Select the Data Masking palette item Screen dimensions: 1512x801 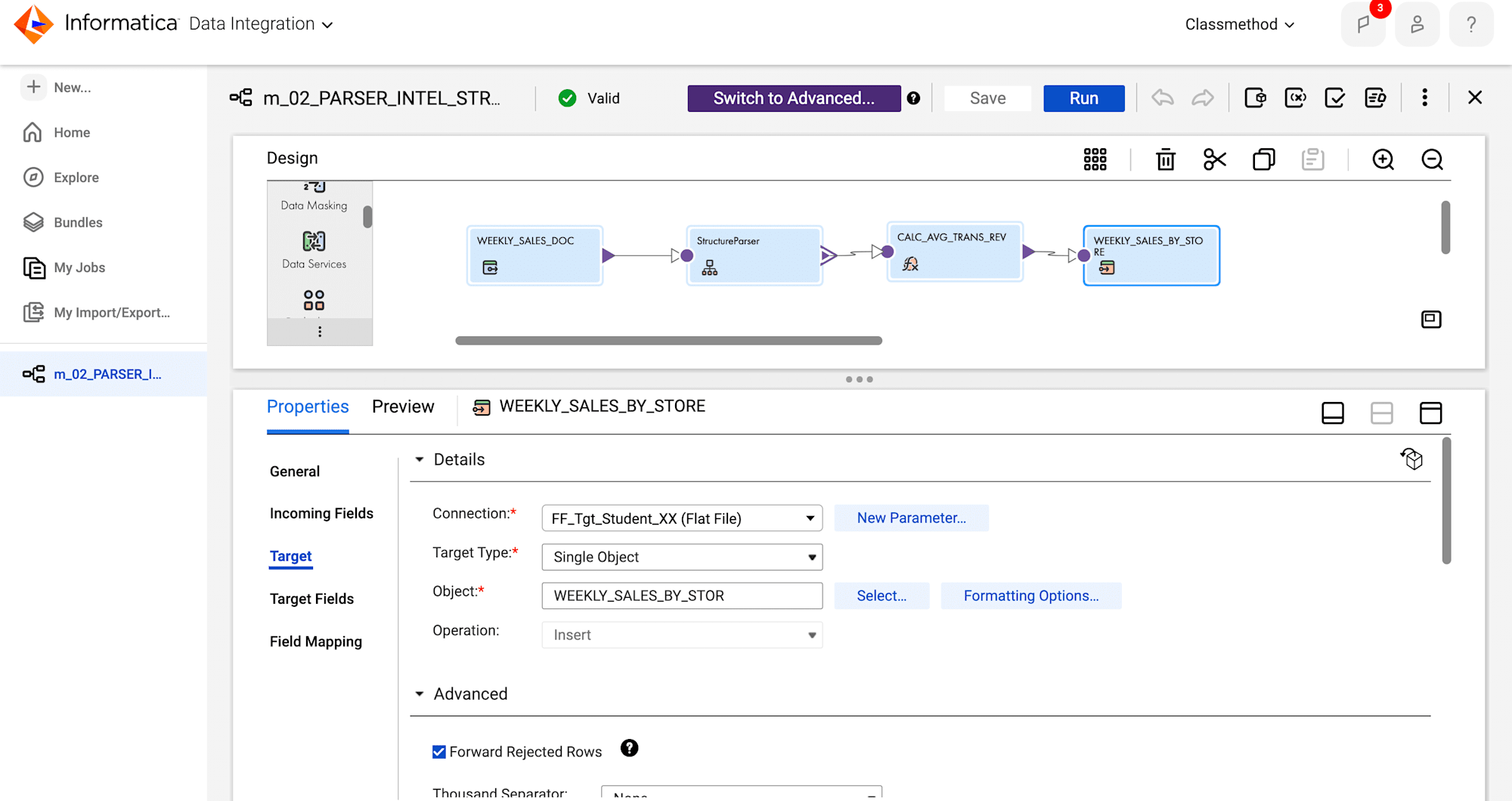click(314, 196)
